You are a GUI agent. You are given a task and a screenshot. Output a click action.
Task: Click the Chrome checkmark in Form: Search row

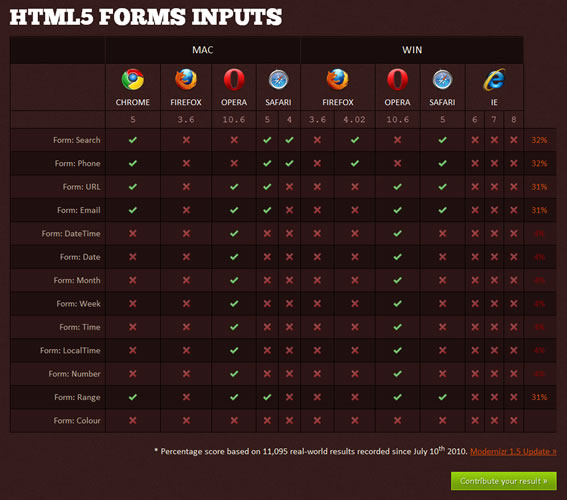tap(133, 140)
